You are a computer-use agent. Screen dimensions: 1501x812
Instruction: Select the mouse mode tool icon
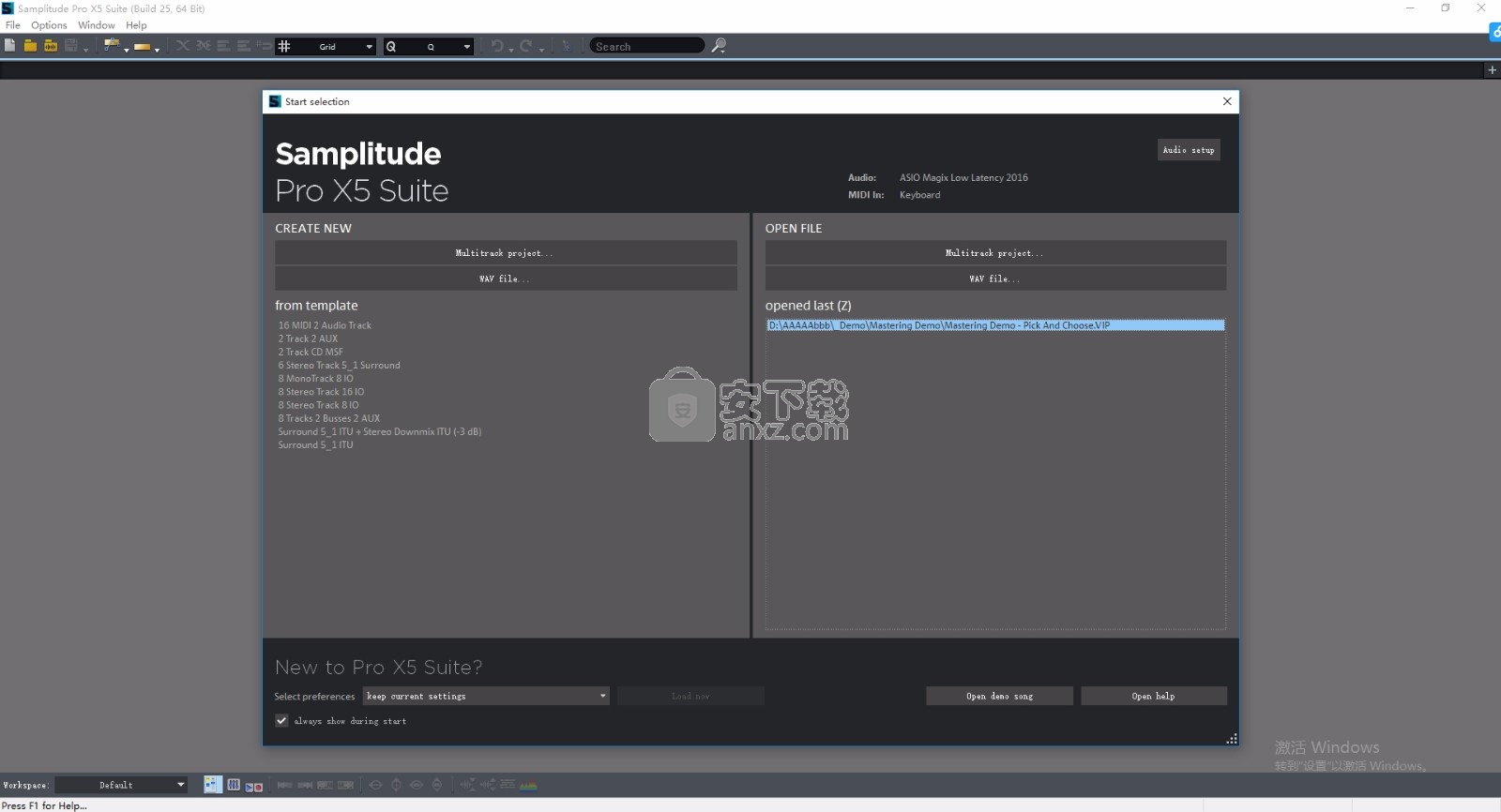112,45
